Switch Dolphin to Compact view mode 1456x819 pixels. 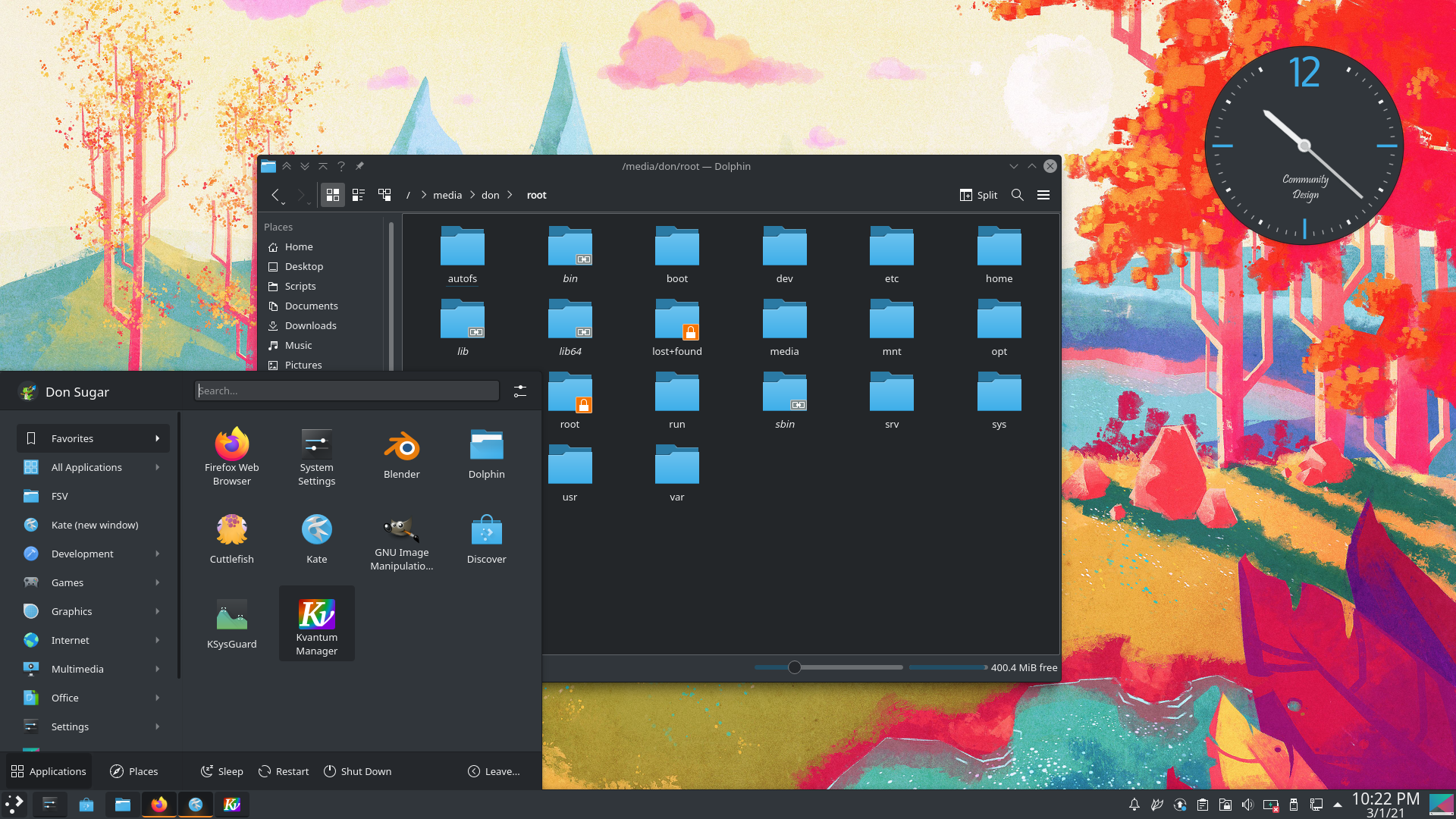point(359,195)
